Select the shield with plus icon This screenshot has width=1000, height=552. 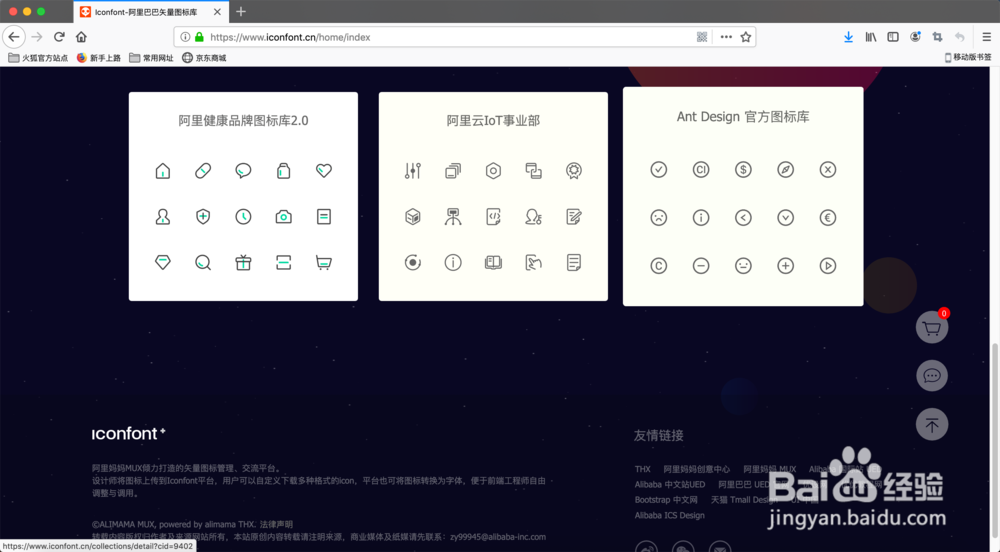coord(203,217)
